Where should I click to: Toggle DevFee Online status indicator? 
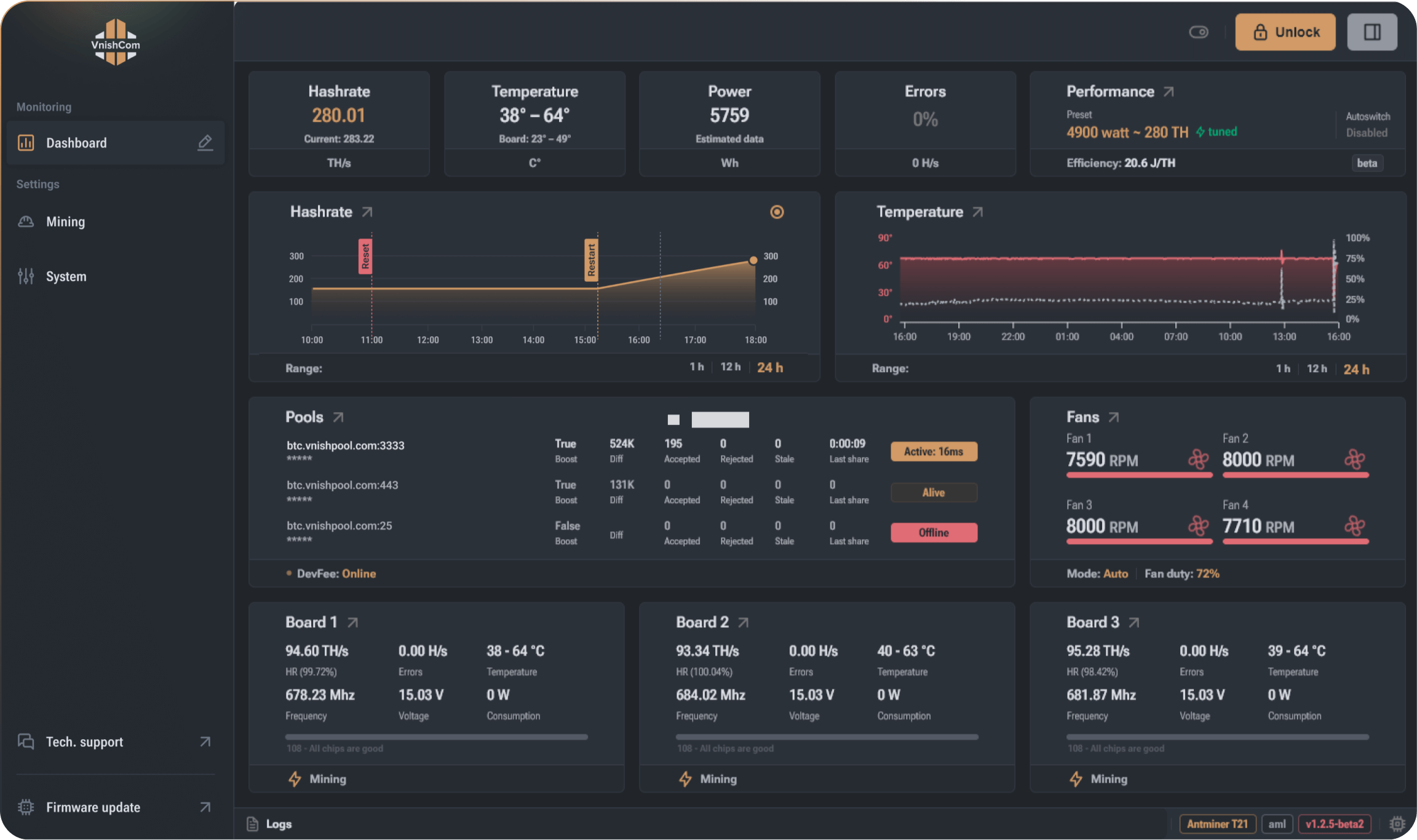tap(338, 573)
